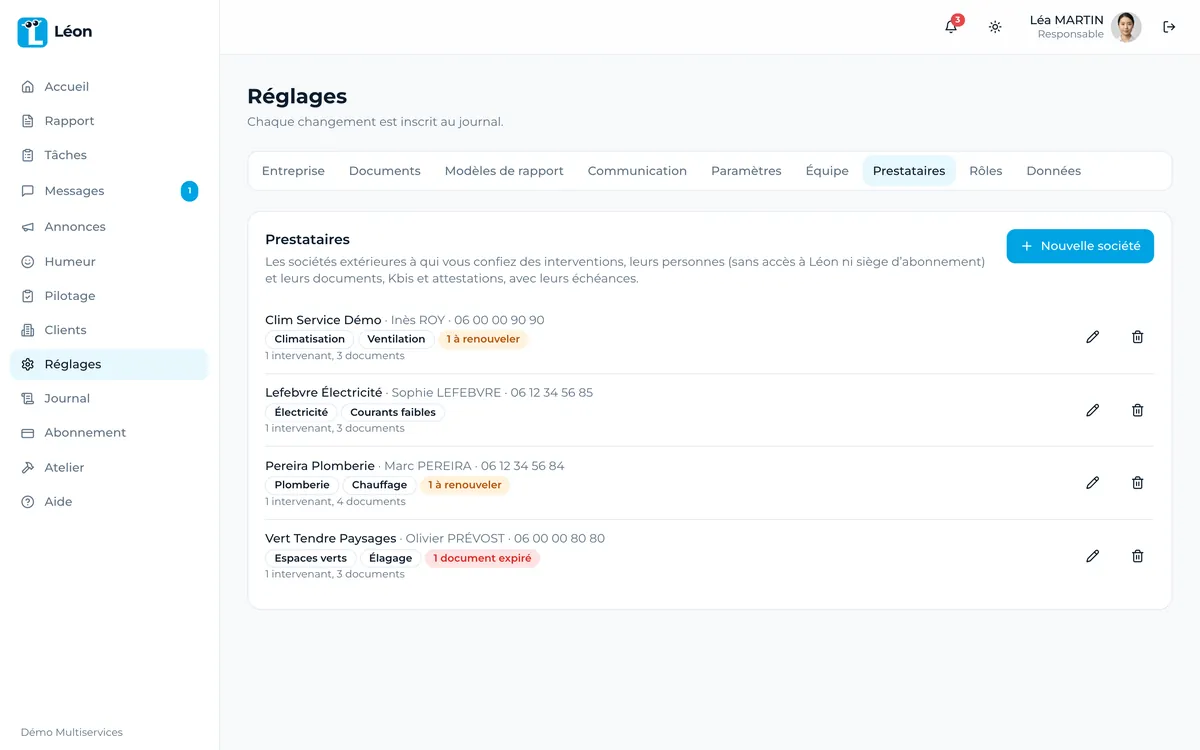Edit Lefebvre Électricité with pencil icon
Viewport: 1200px width, 750px height.
click(x=1092, y=410)
